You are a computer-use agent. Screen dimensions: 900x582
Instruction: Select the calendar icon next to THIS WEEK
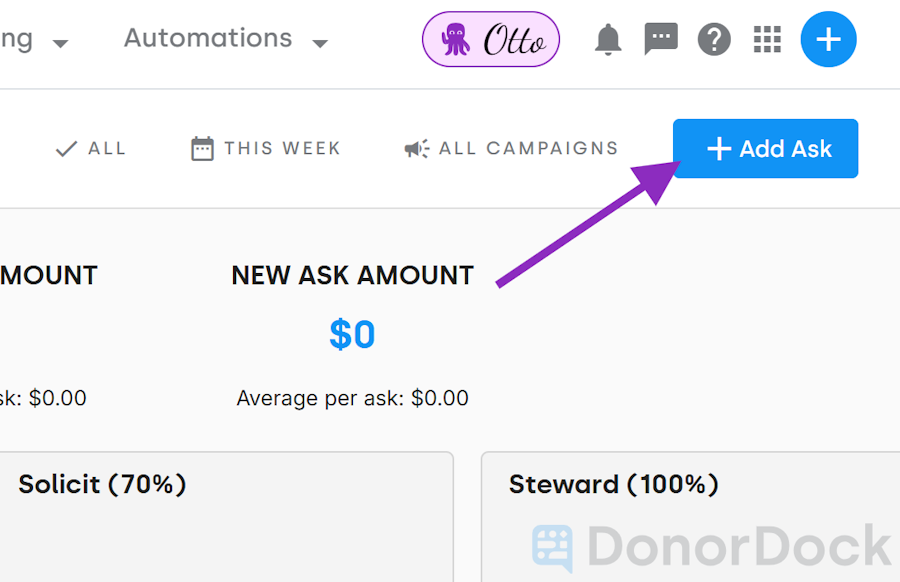[x=202, y=147]
